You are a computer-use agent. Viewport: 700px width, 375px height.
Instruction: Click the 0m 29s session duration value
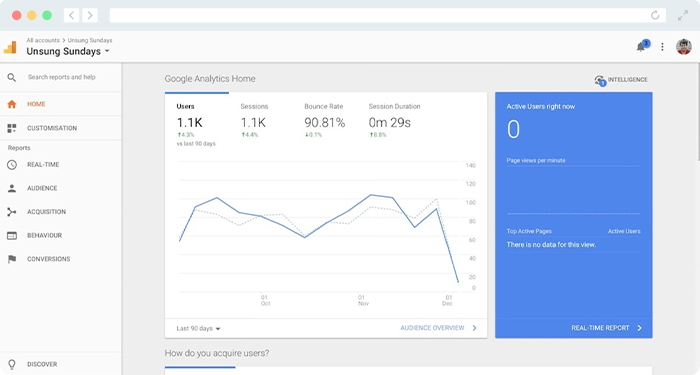pos(389,123)
